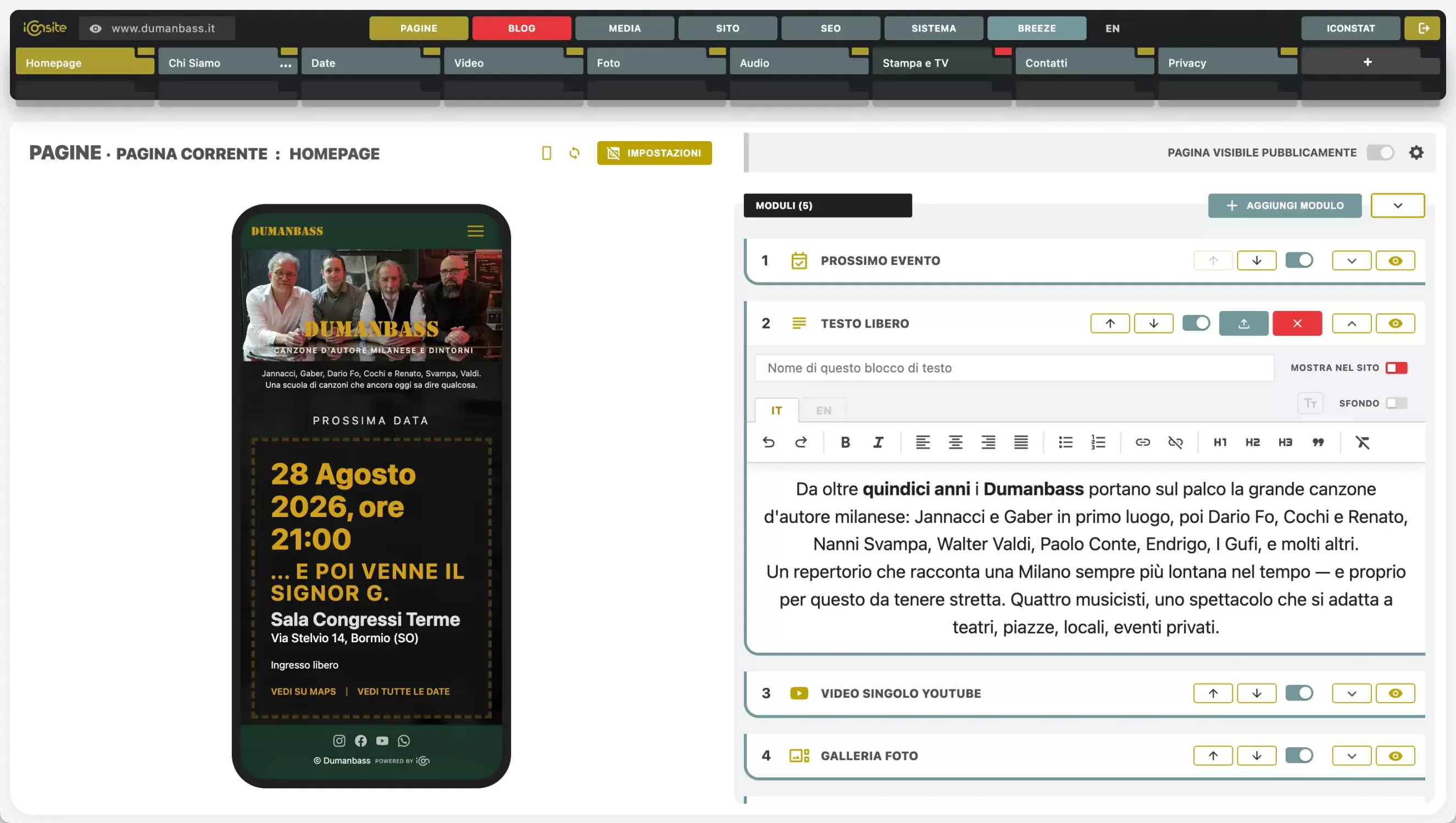Click the text block name input field

(1014, 368)
